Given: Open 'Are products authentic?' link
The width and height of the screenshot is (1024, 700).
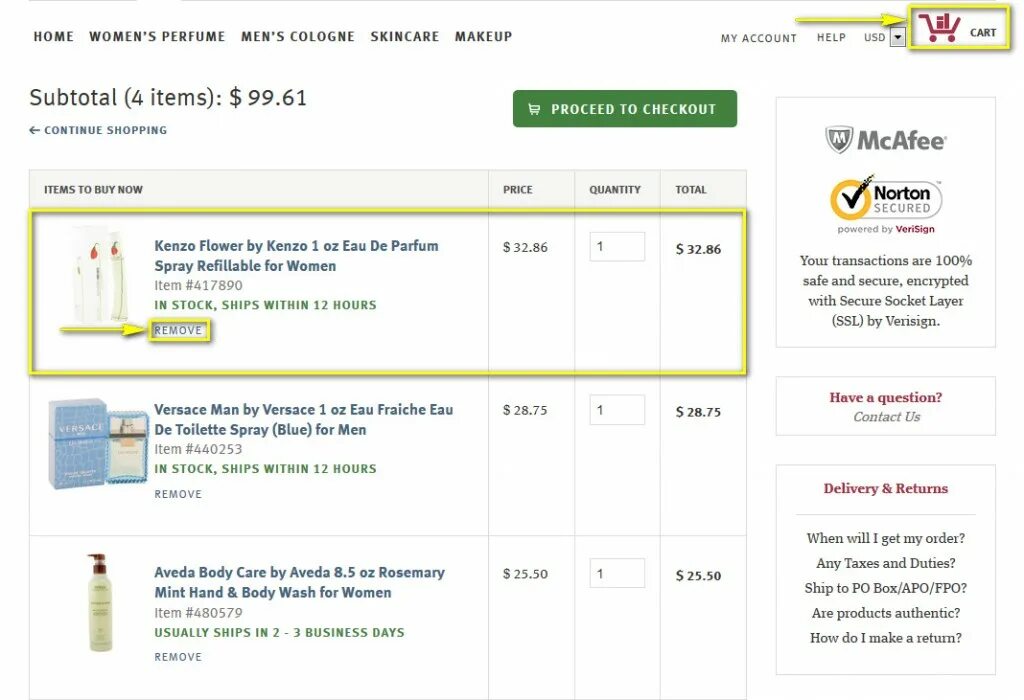Looking at the screenshot, I should click(x=886, y=612).
